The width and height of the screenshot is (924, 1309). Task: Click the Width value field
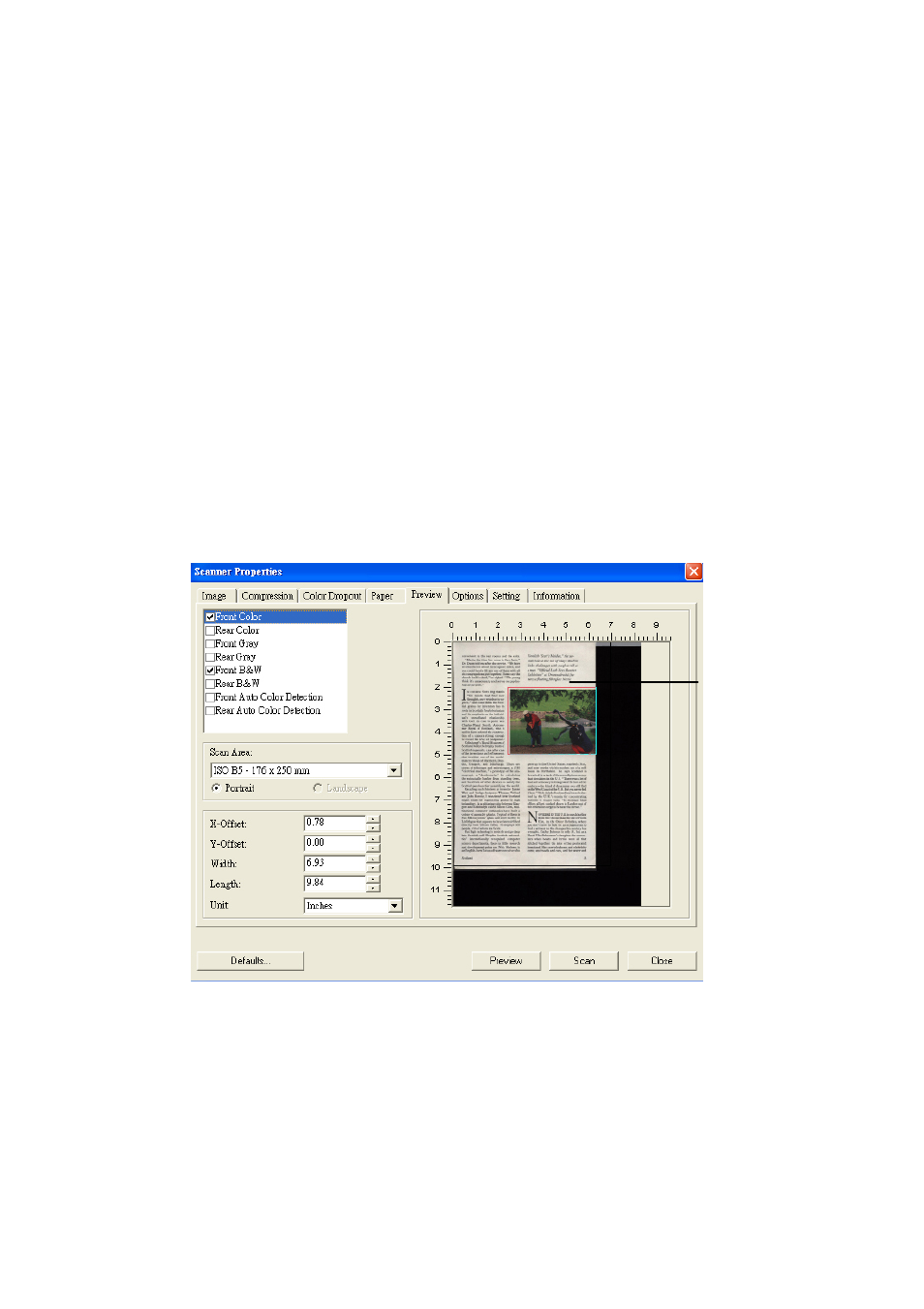coord(335,863)
